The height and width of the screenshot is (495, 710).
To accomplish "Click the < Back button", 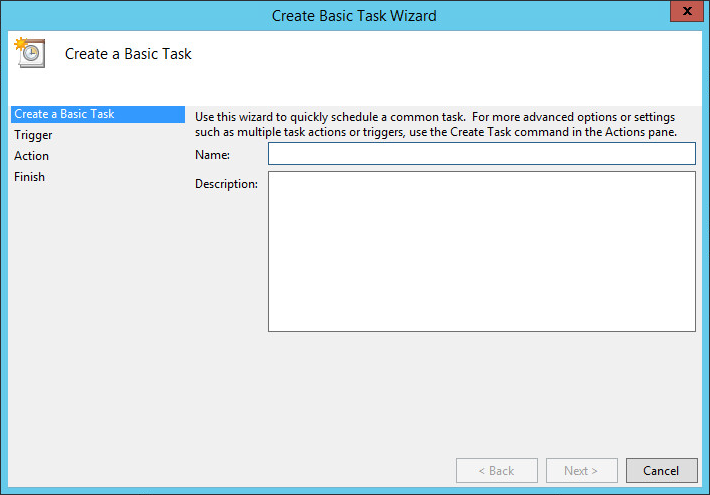I will [496, 470].
